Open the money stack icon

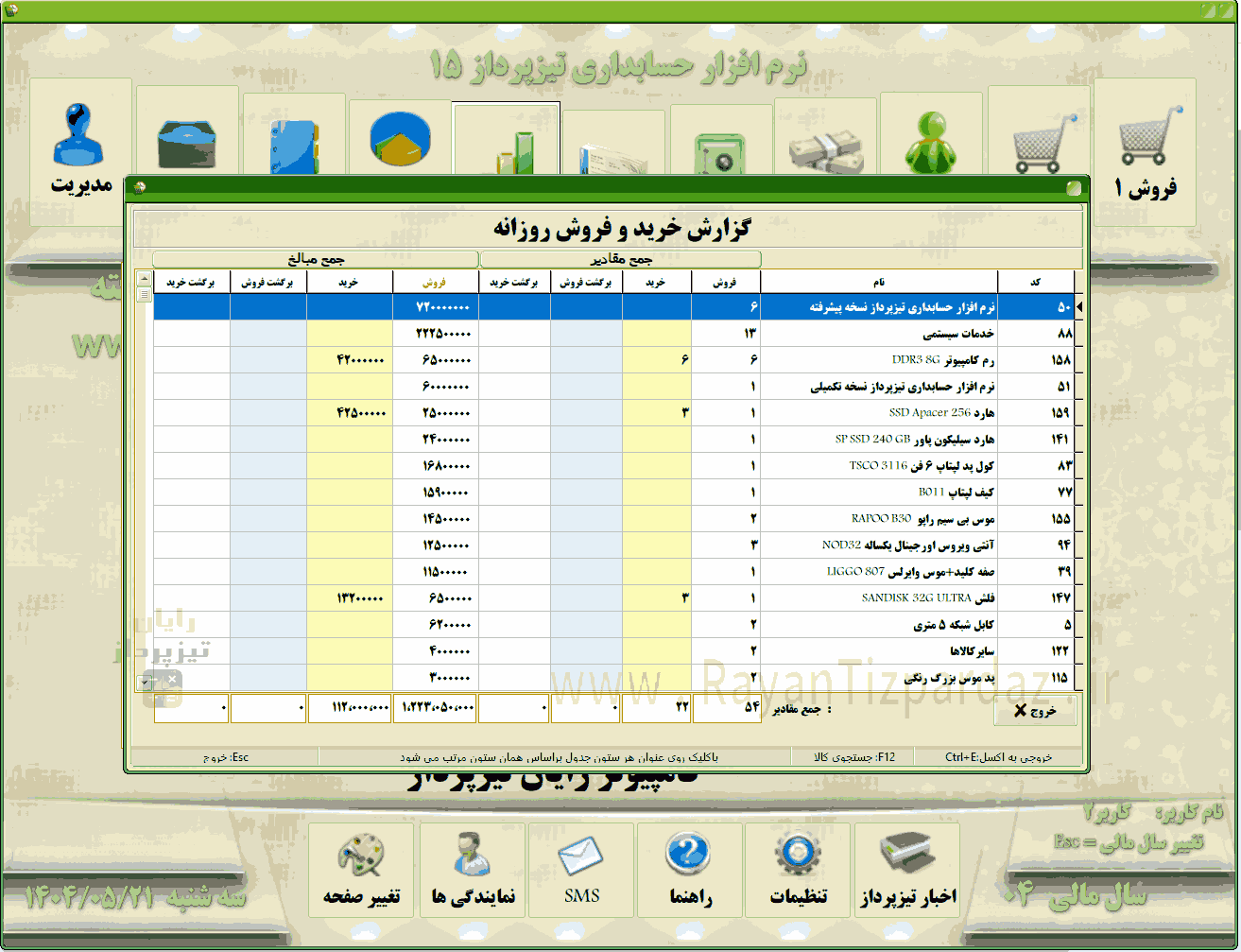pyautogui.click(x=824, y=144)
